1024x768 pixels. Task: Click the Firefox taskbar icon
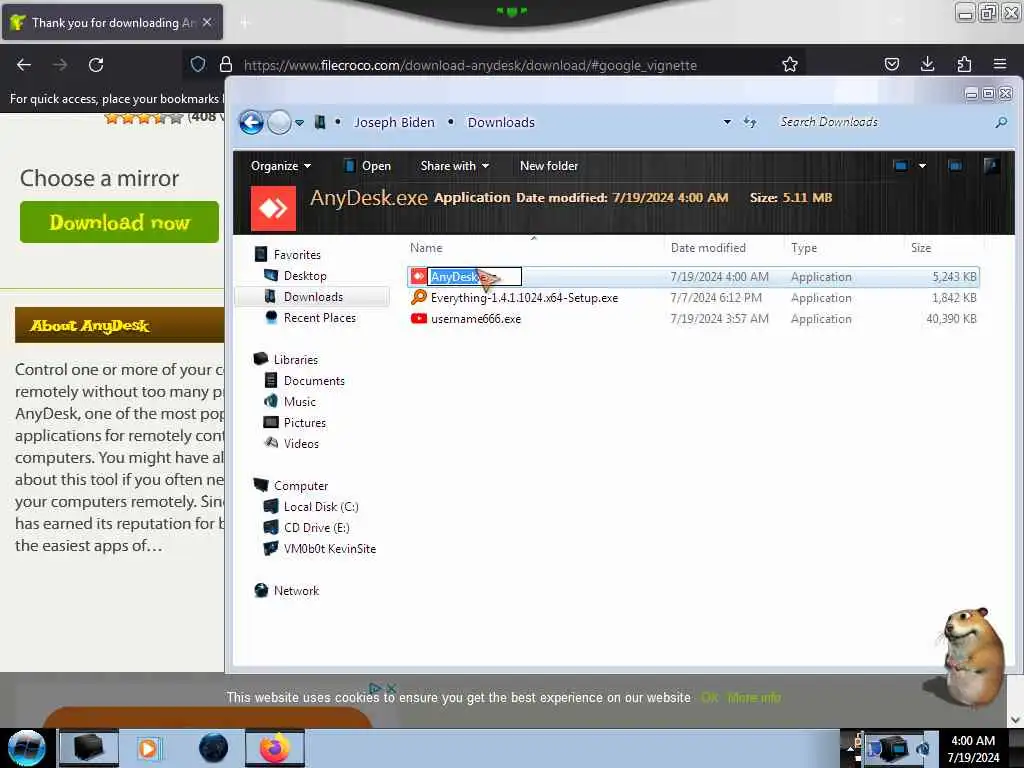(275, 748)
